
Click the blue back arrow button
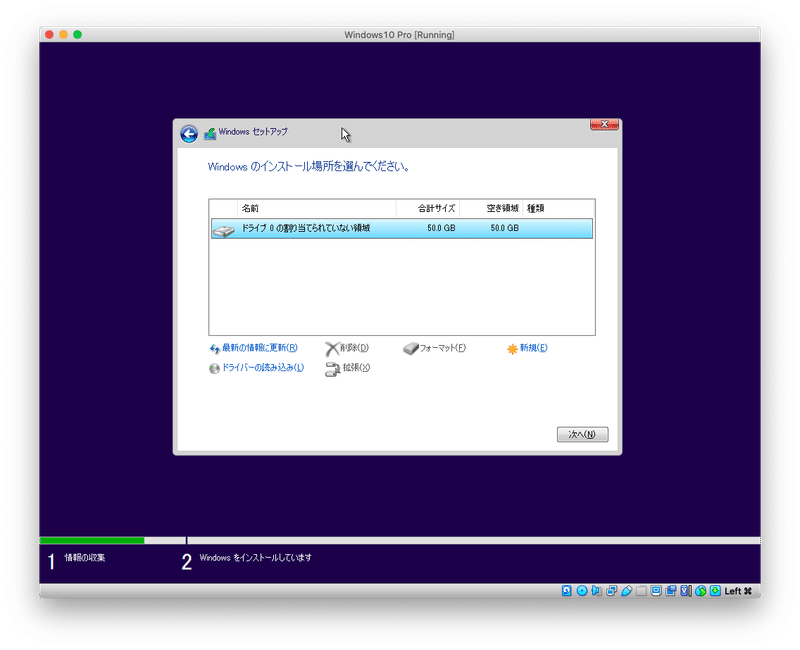click(x=188, y=131)
